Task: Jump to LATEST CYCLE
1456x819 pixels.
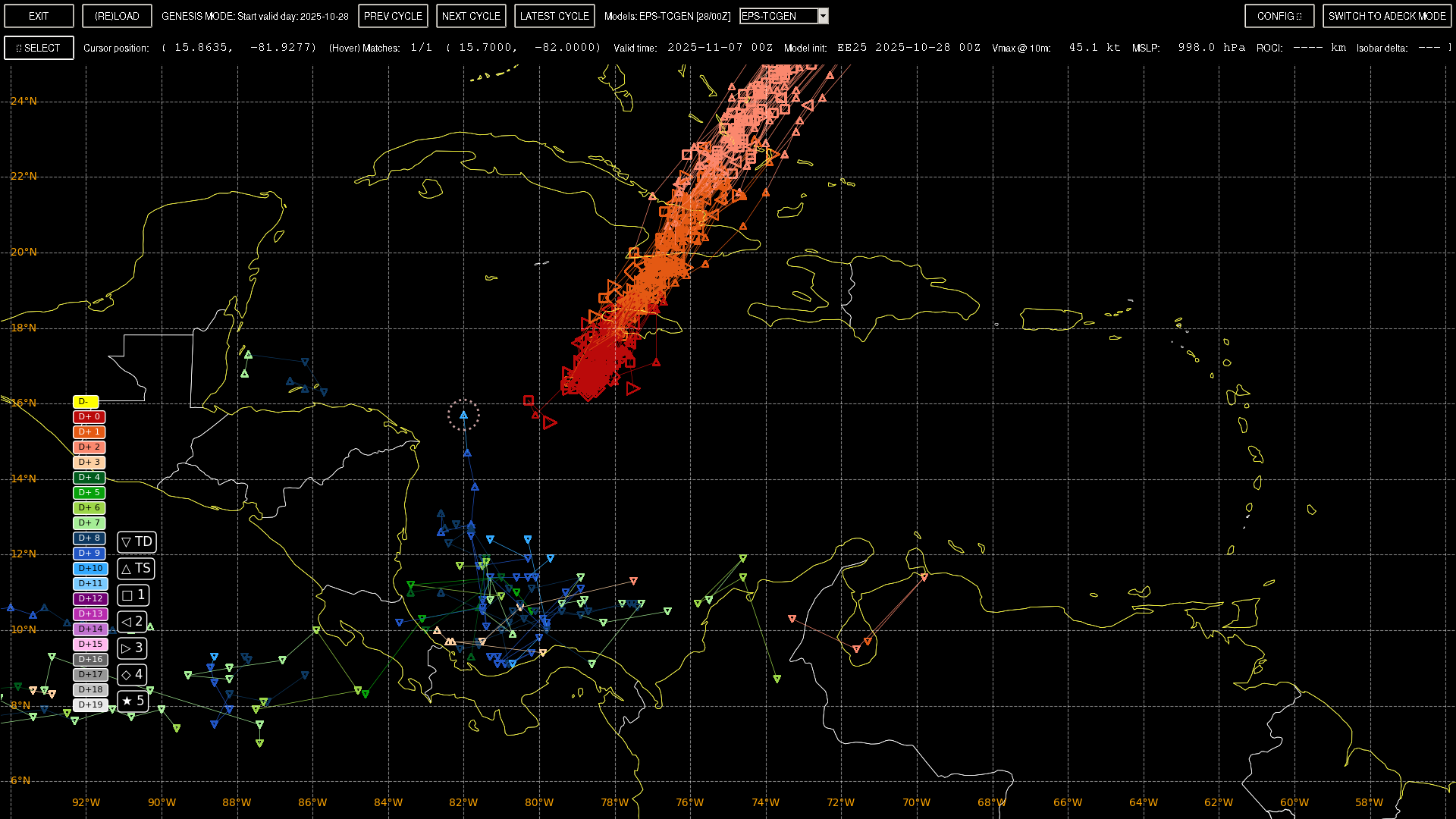Action: [x=554, y=16]
